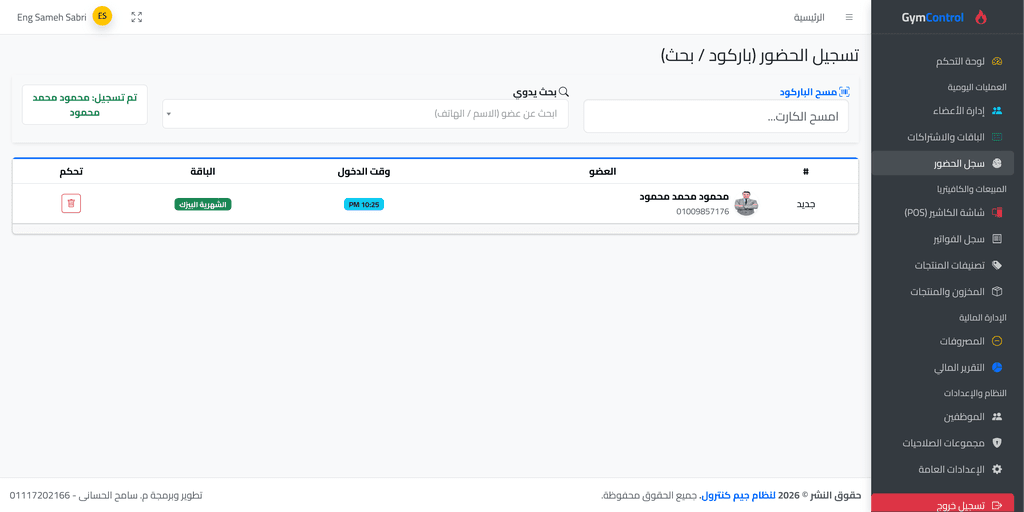Click the barcode scan icon beside مسح الباركود
The image size is (1024, 512).
(x=844, y=92)
